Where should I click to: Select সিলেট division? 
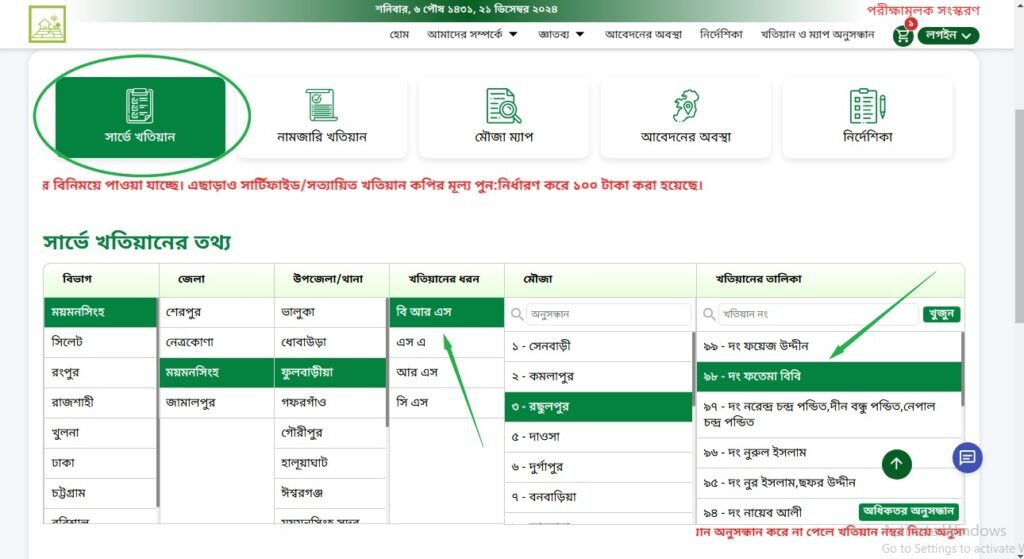100,342
